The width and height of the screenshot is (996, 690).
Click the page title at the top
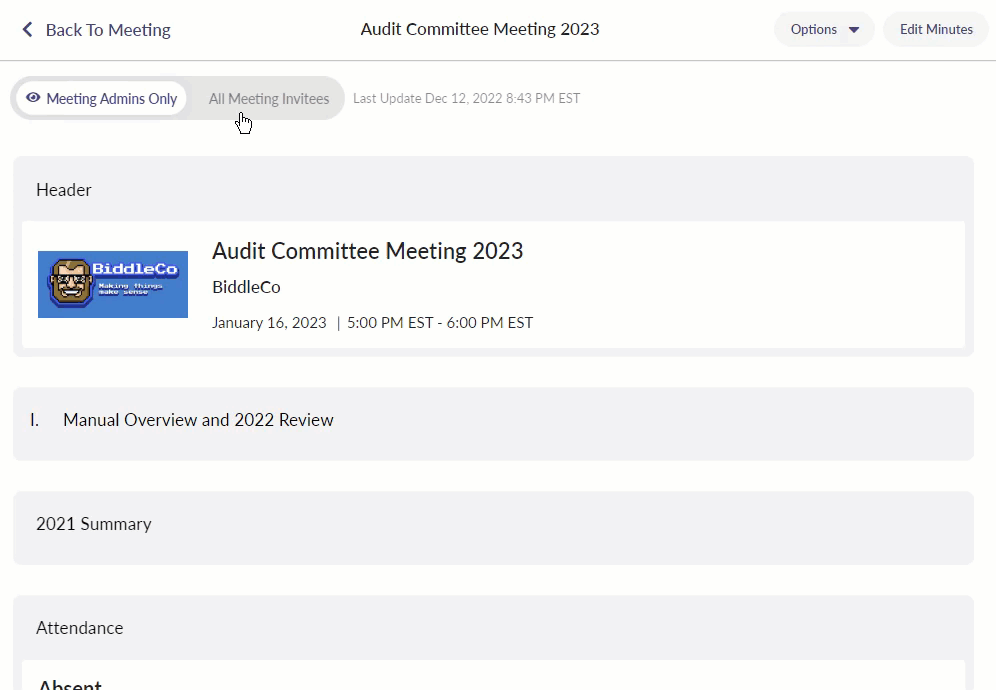(480, 29)
